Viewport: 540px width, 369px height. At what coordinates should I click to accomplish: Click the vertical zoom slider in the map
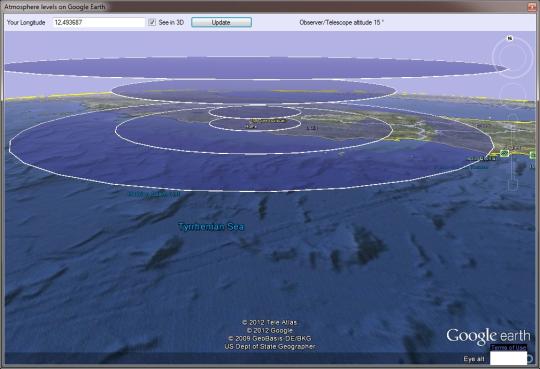click(x=513, y=152)
